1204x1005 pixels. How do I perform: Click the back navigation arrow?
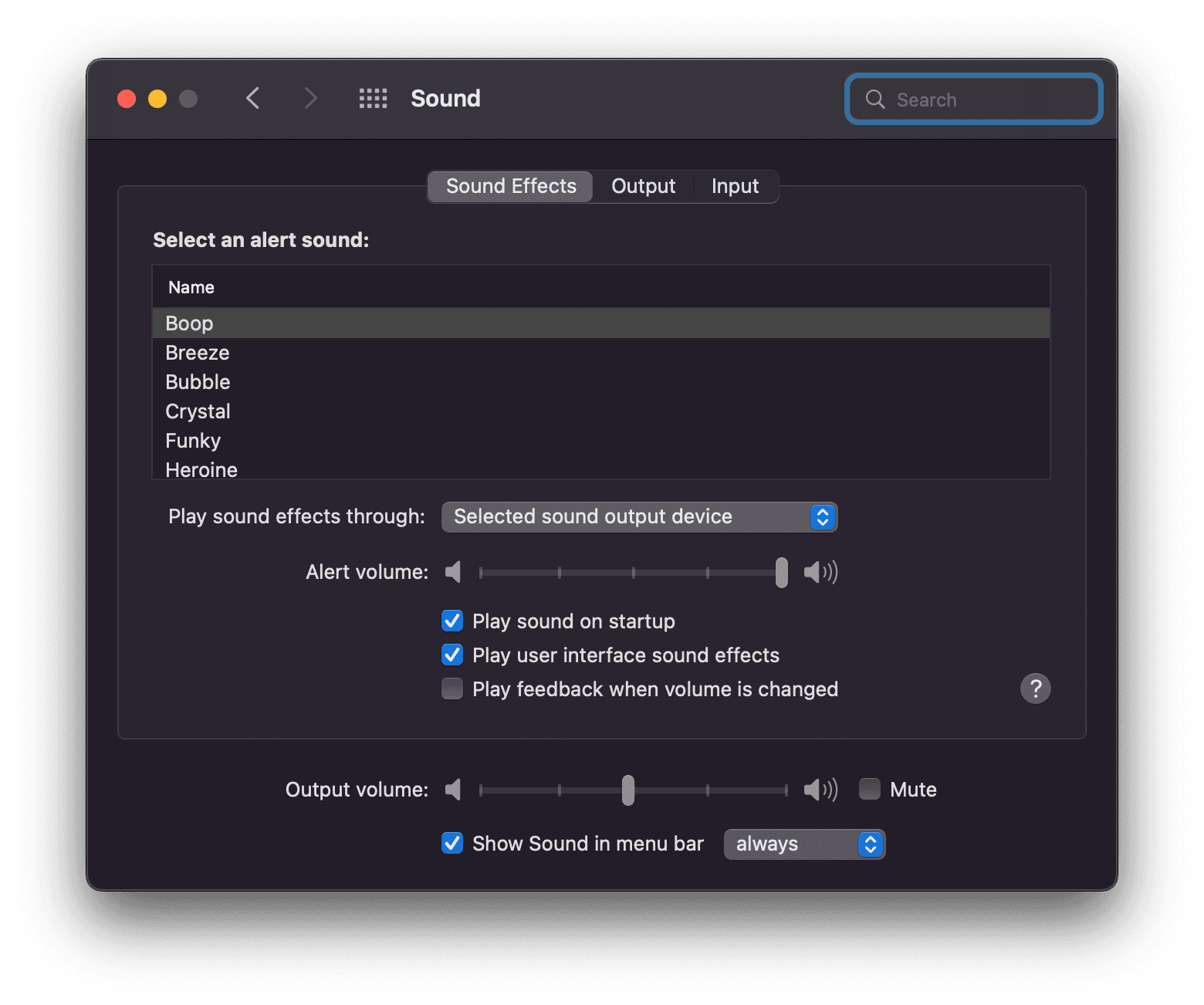(x=252, y=99)
